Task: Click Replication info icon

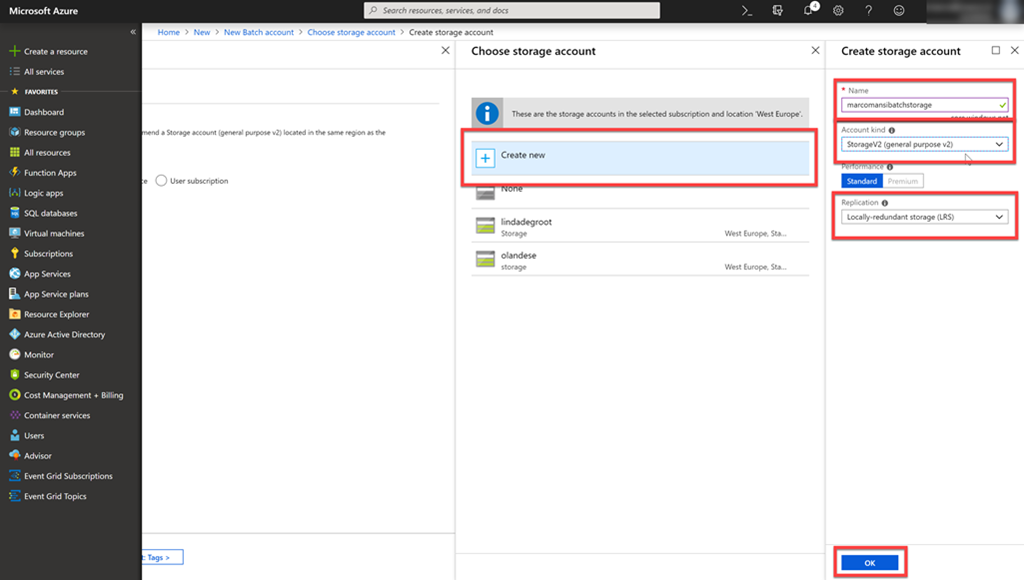Action: [x=885, y=203]
